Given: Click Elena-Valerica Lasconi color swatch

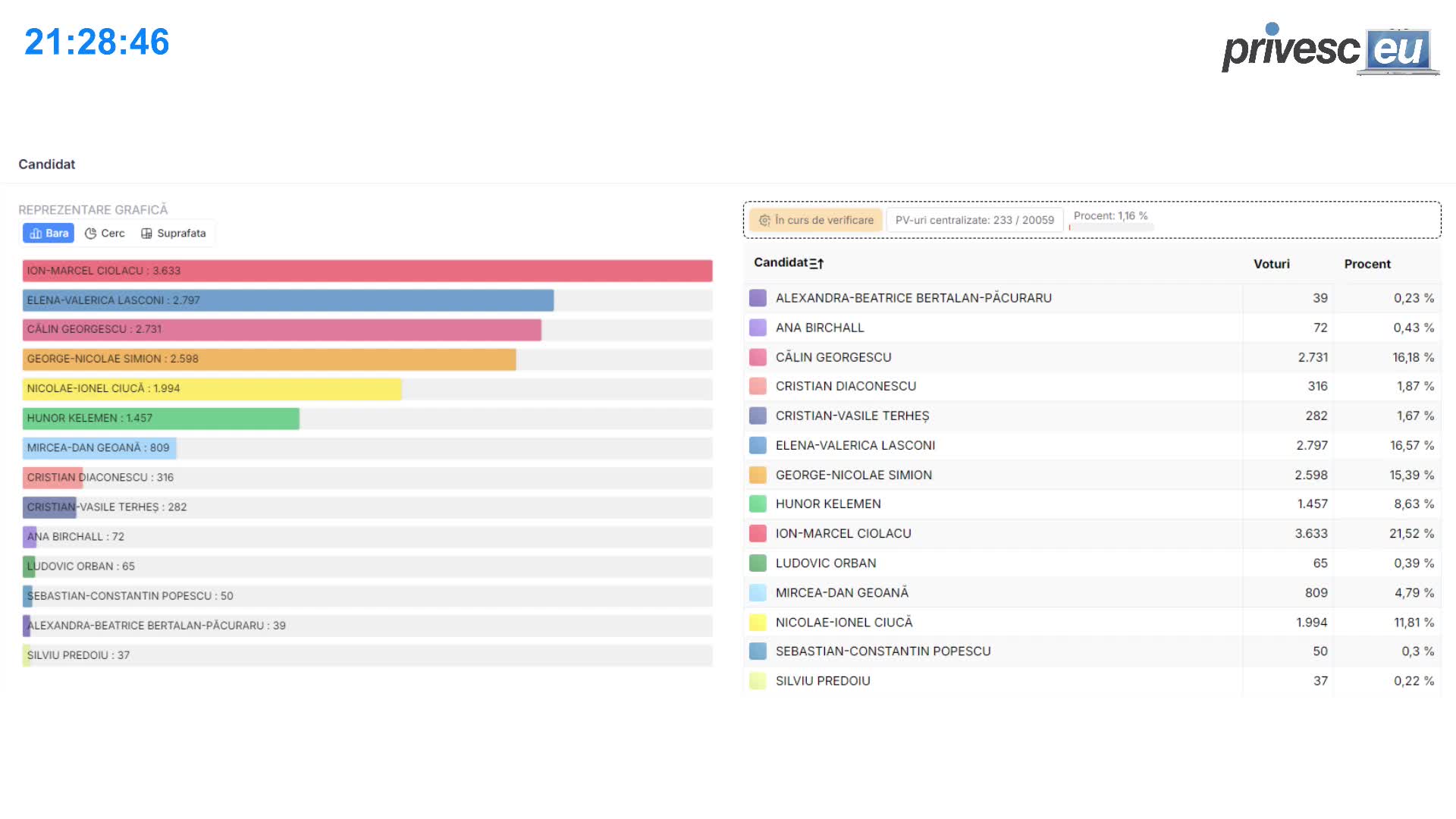Looking at the screenshot, I should (x=758, y=445).
